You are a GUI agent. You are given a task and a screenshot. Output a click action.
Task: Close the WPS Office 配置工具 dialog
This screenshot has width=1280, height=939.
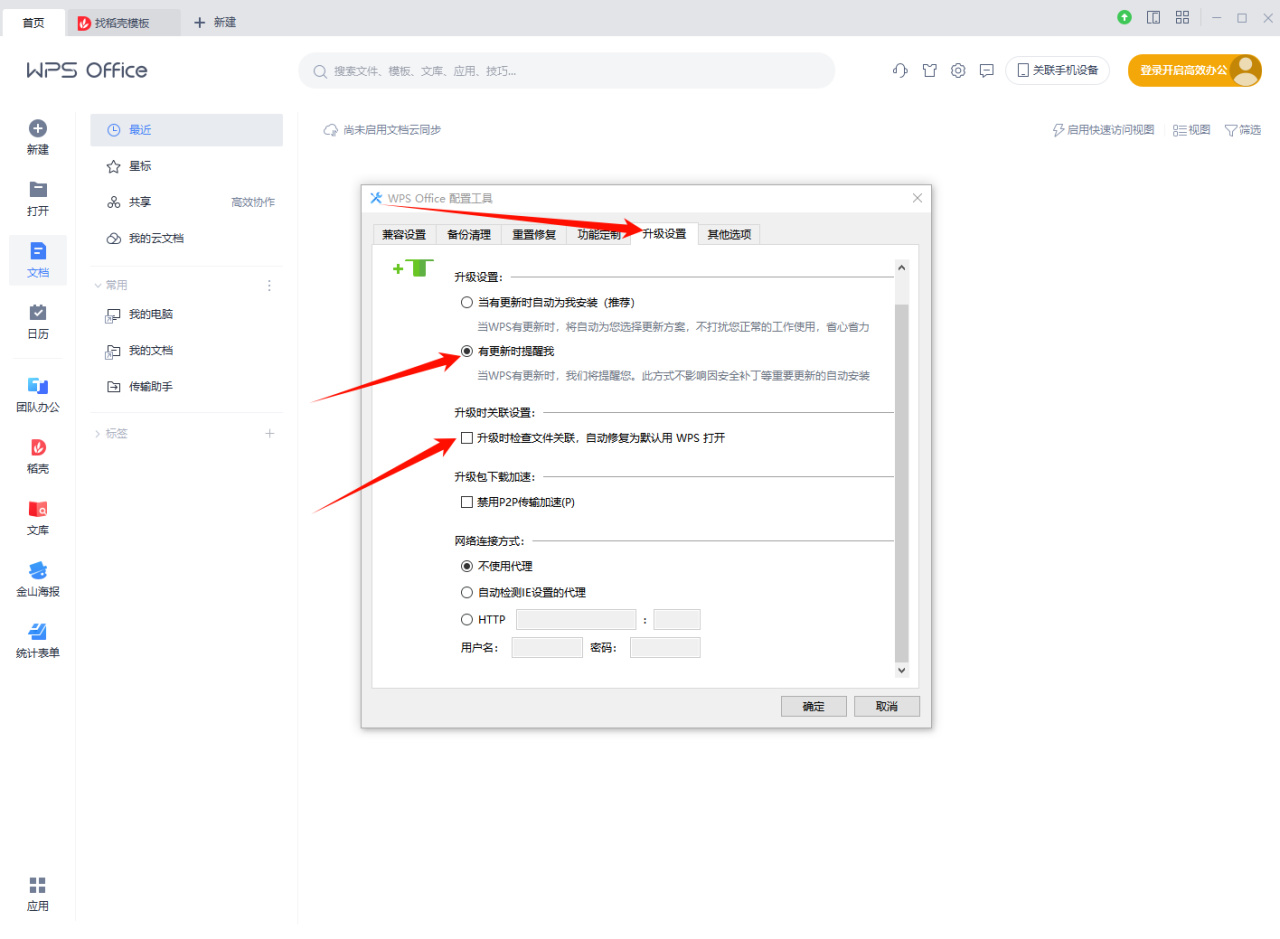tap(917, 198)
